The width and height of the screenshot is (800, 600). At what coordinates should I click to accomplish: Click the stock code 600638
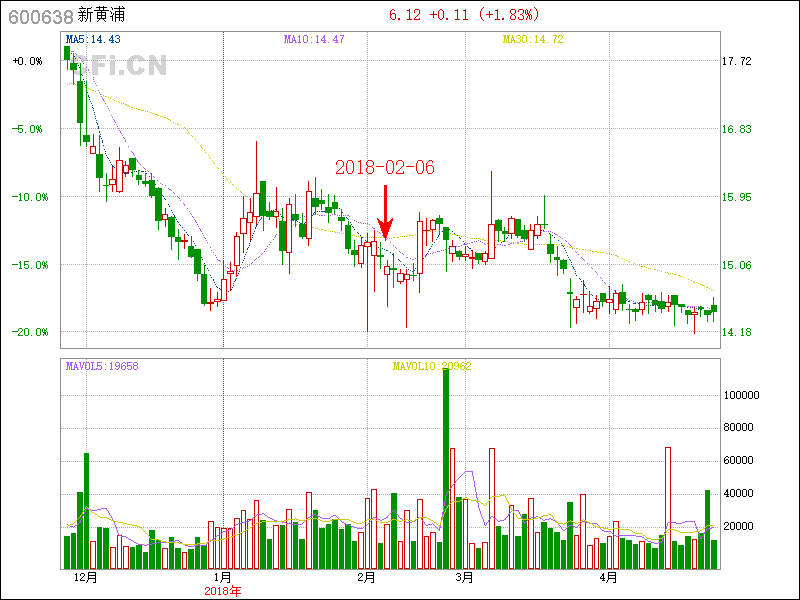[x=40, y=15]
